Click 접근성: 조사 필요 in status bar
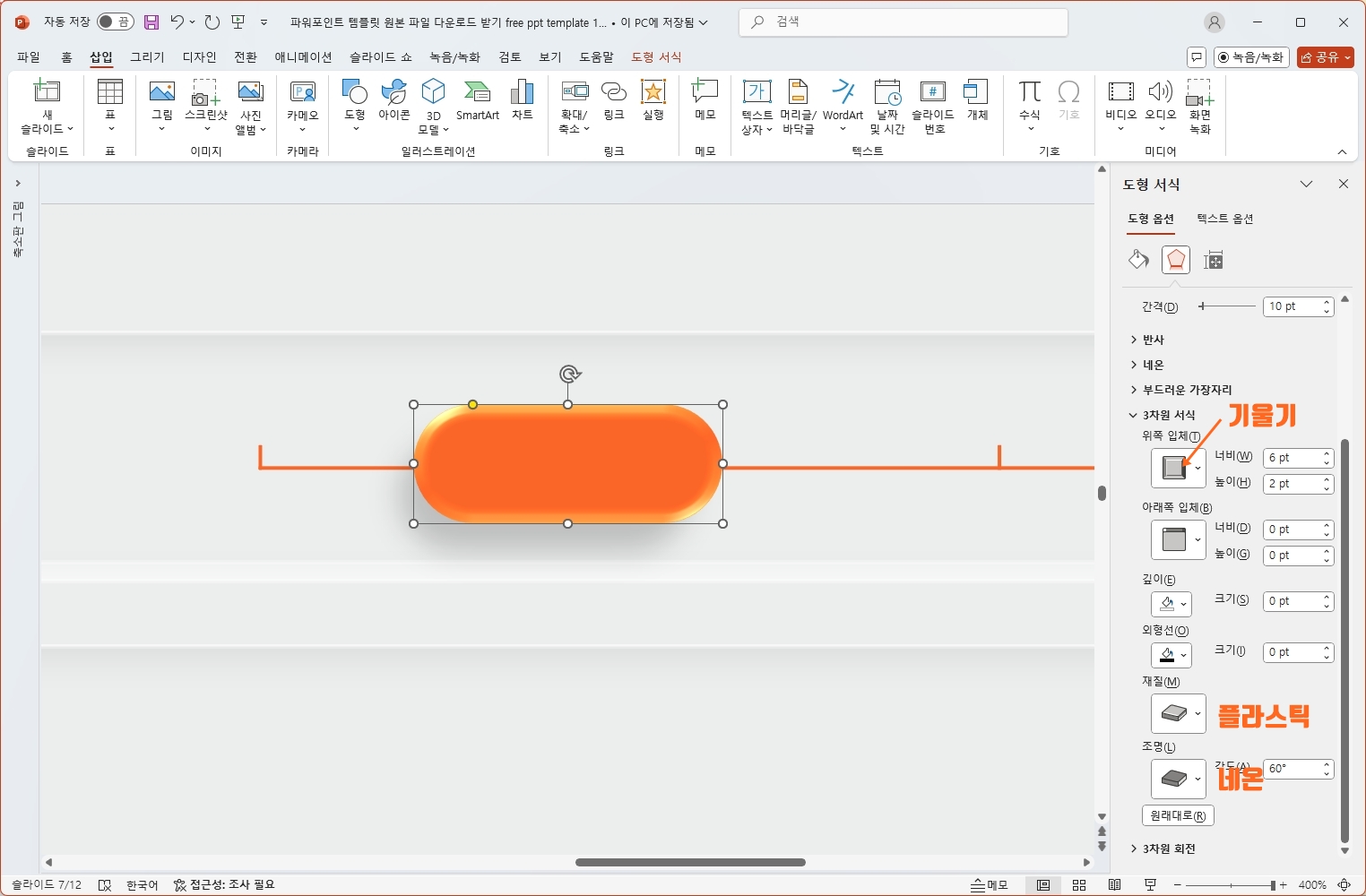Viewport: 1366px width, 896px height. click(224, 885)
